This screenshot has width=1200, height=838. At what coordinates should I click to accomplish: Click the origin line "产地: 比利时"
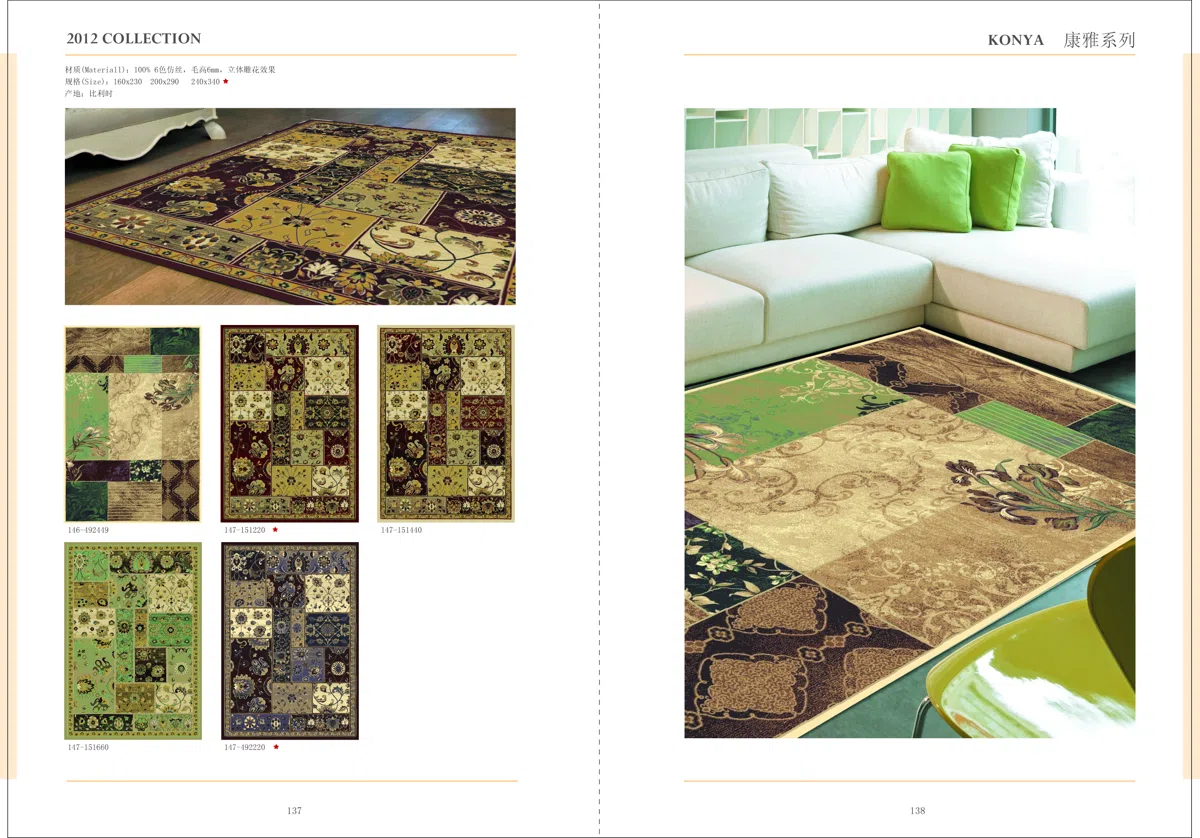(x=89, y=93)
